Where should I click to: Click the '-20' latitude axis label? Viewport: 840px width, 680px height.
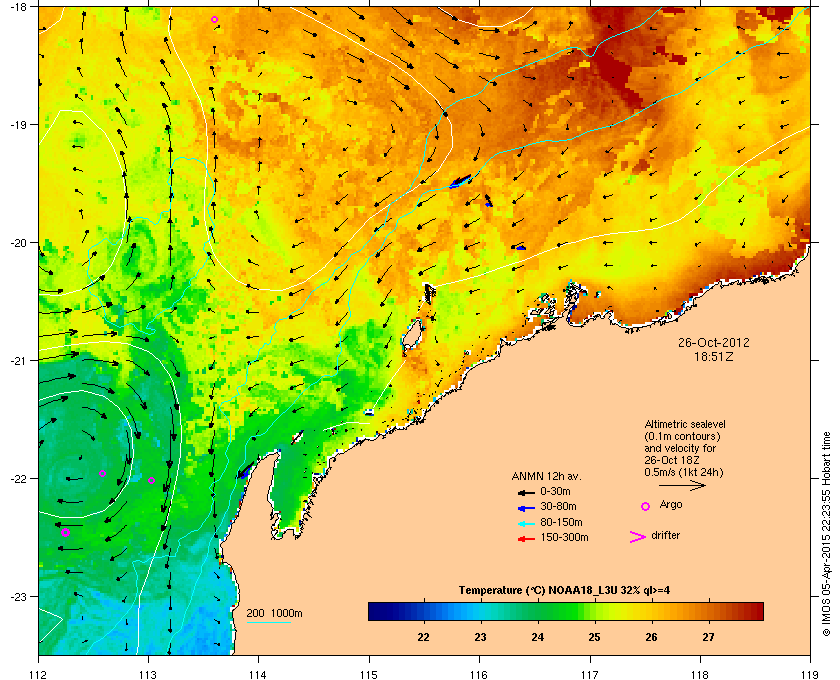tap(18, 243)
